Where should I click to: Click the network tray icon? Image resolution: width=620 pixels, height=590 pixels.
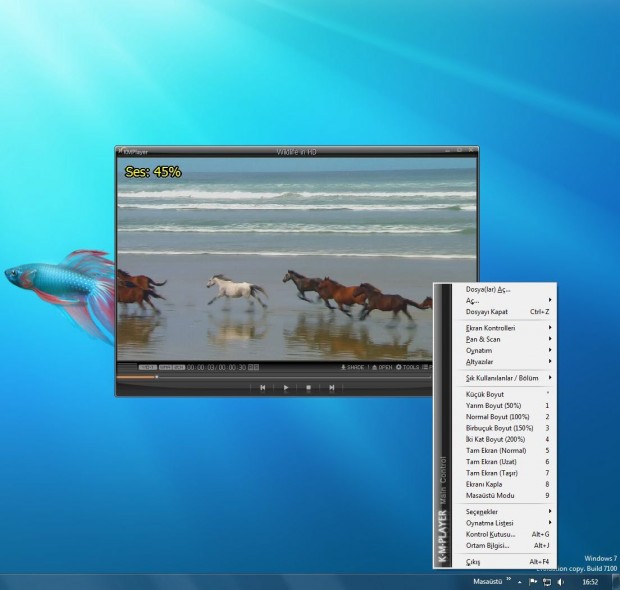(547, 582)
